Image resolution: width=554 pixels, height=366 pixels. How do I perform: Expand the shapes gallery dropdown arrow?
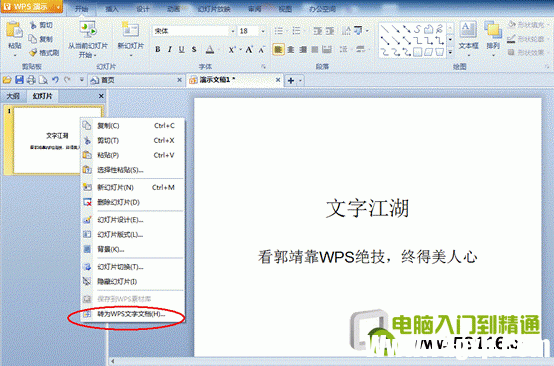click(x=450, y=52)
